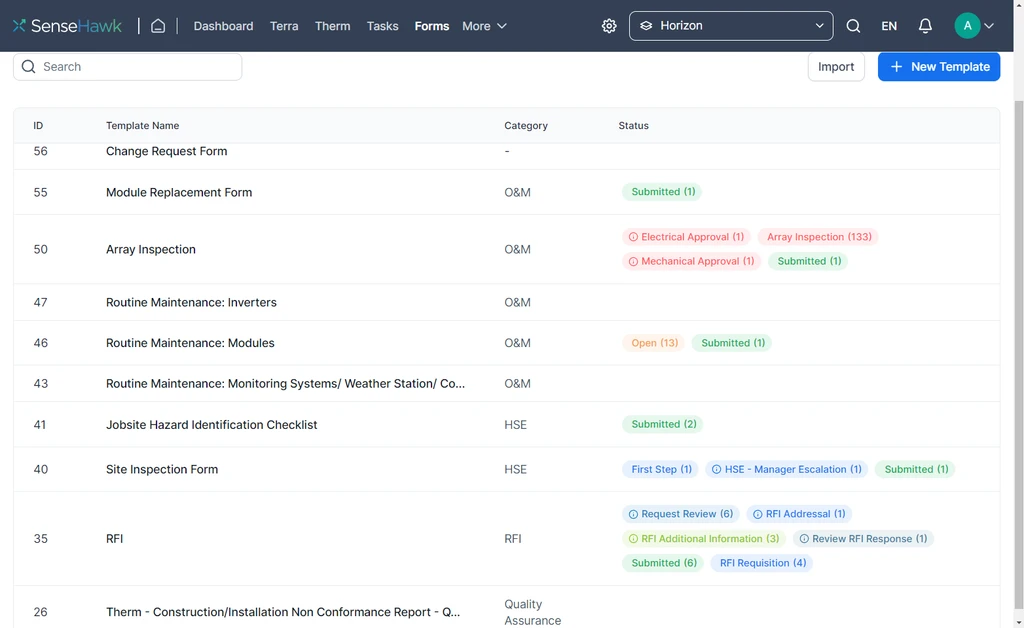Open the Horizon project dropdown
This screenshot has height=628, width=1024.
tap(731, 26)
